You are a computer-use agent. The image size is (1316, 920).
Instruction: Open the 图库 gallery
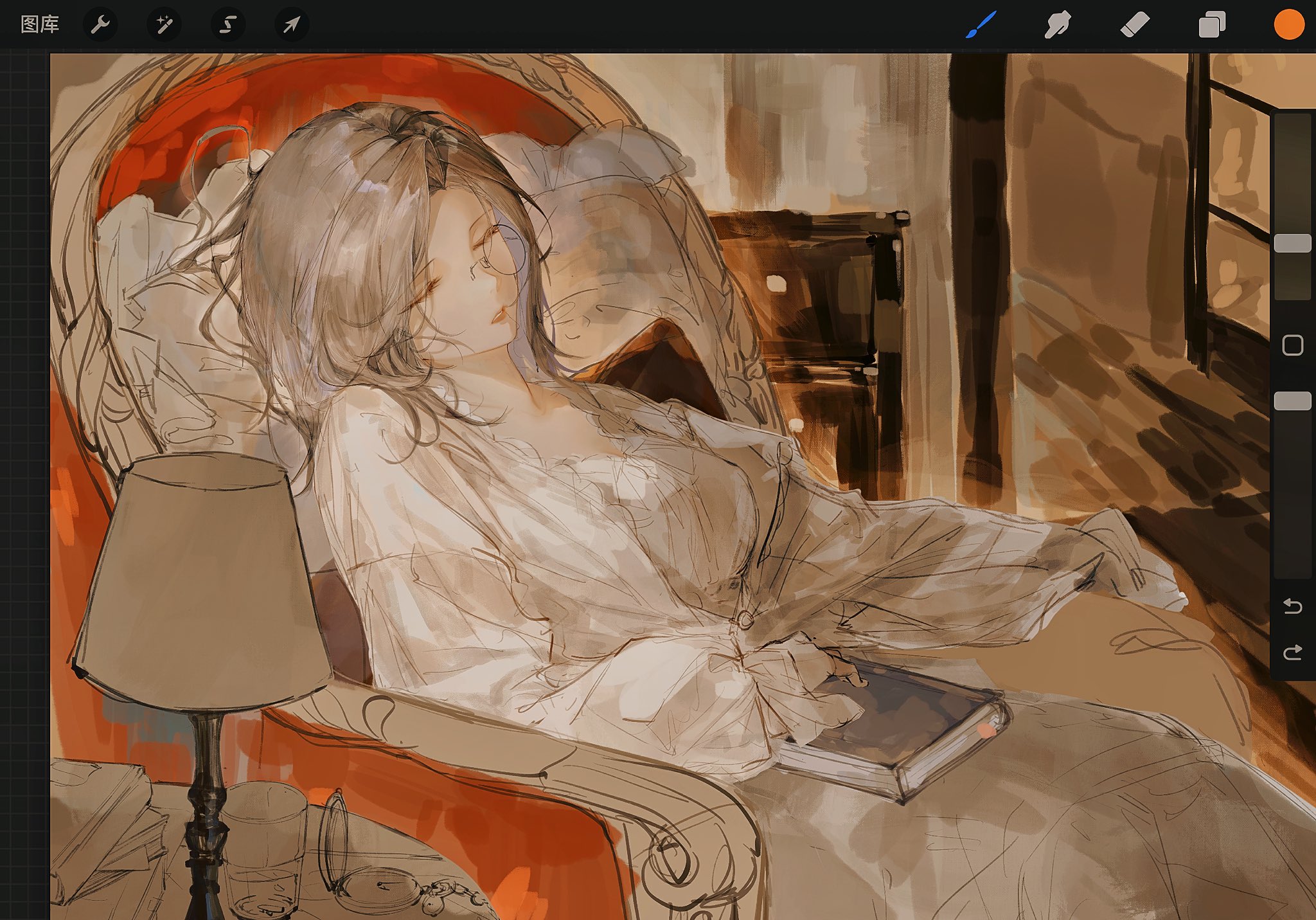40,24
